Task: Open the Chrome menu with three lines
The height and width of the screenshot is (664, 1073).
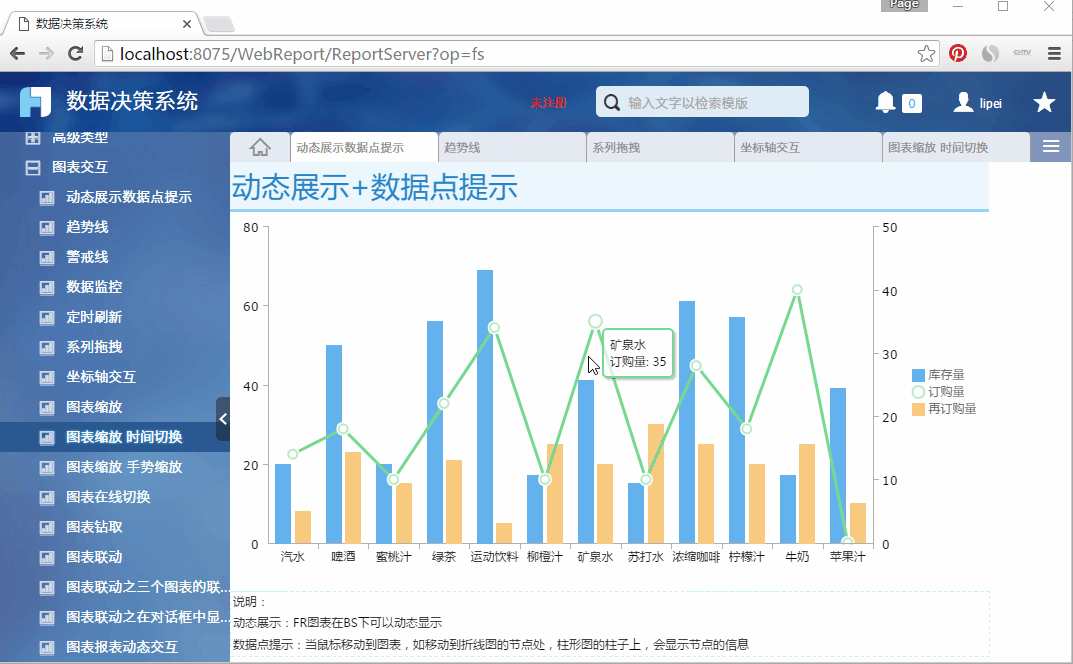Action: [x=1053, y=53]
